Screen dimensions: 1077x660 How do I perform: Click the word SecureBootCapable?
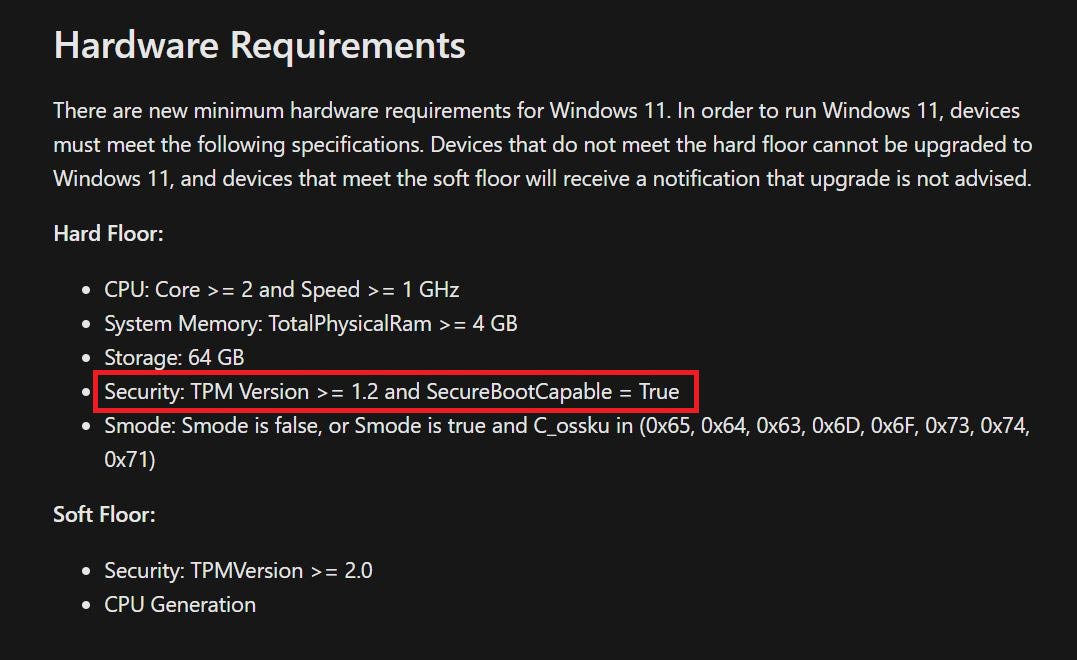pos(518,391)
